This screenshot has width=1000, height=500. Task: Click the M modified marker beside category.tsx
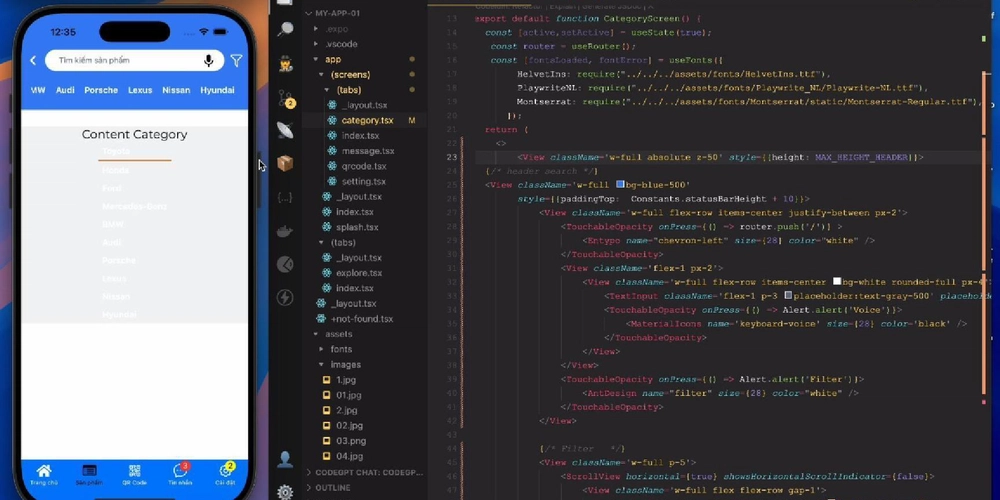point(412,121)
